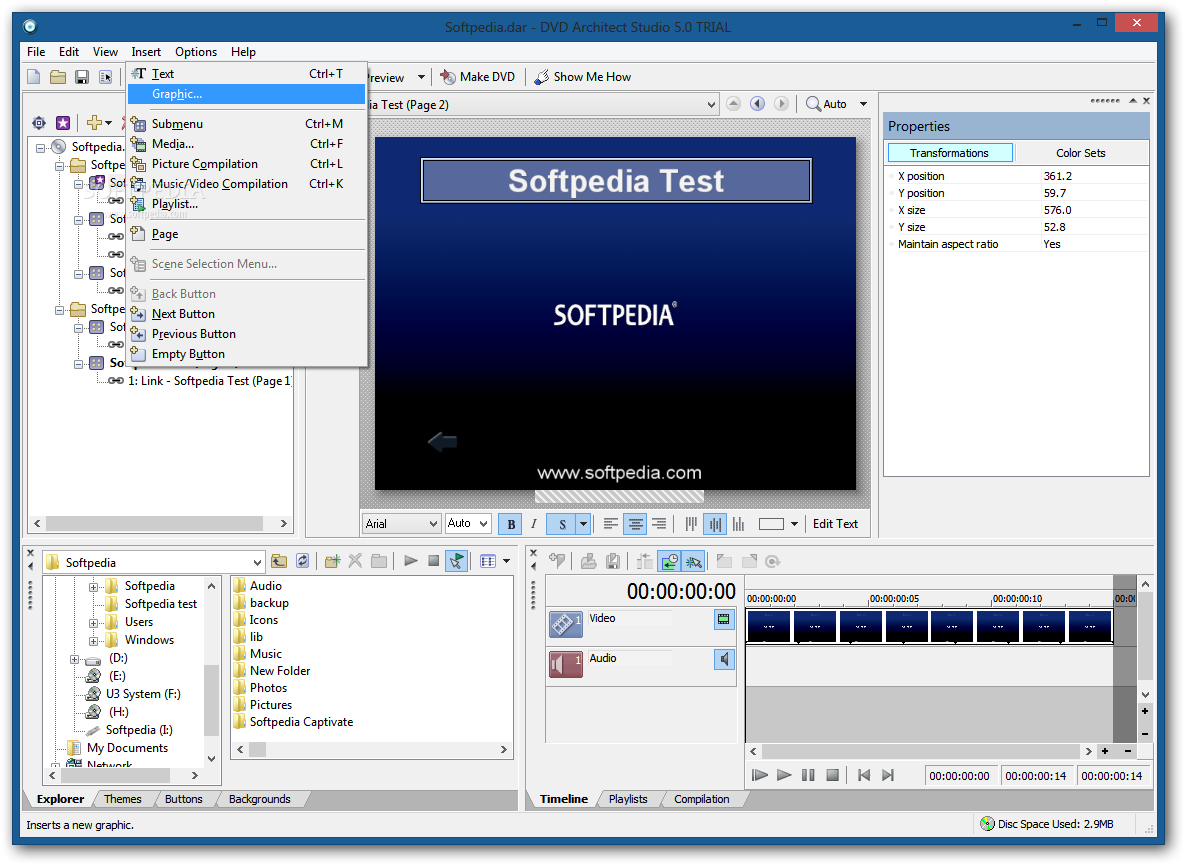Click the back arrow button on the DVD menu preview
The height and width of the screenshot is (865, 1185).
click(442, 441)
